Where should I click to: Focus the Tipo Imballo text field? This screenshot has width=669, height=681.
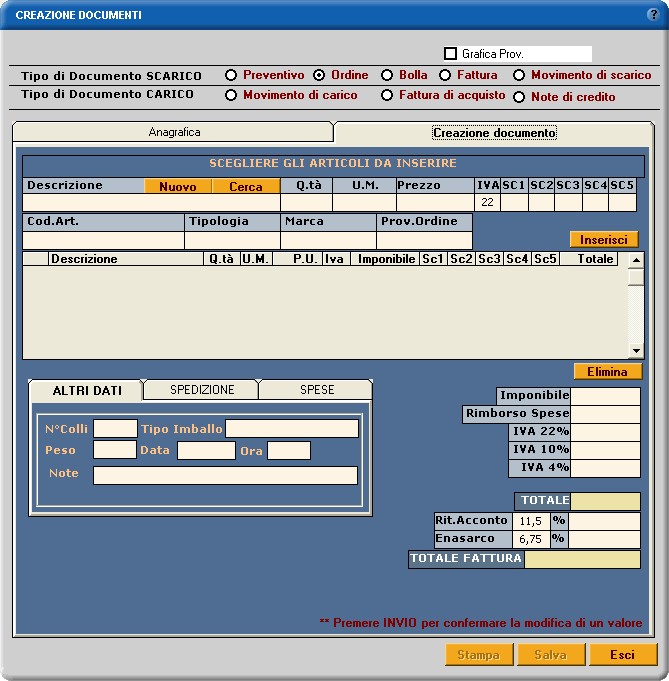tap(291, 429)
